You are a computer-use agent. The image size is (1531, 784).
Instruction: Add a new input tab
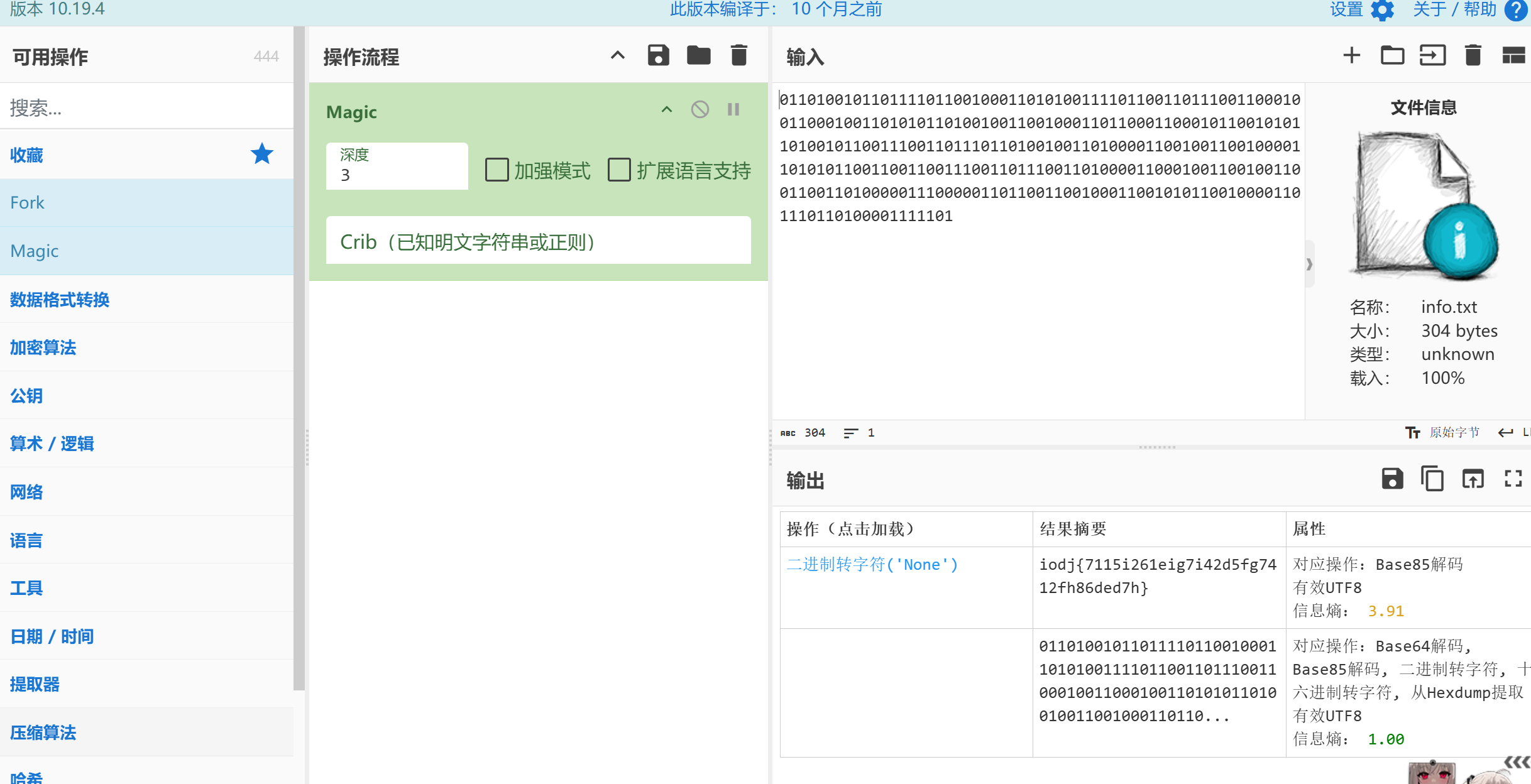click(1351, 56)
